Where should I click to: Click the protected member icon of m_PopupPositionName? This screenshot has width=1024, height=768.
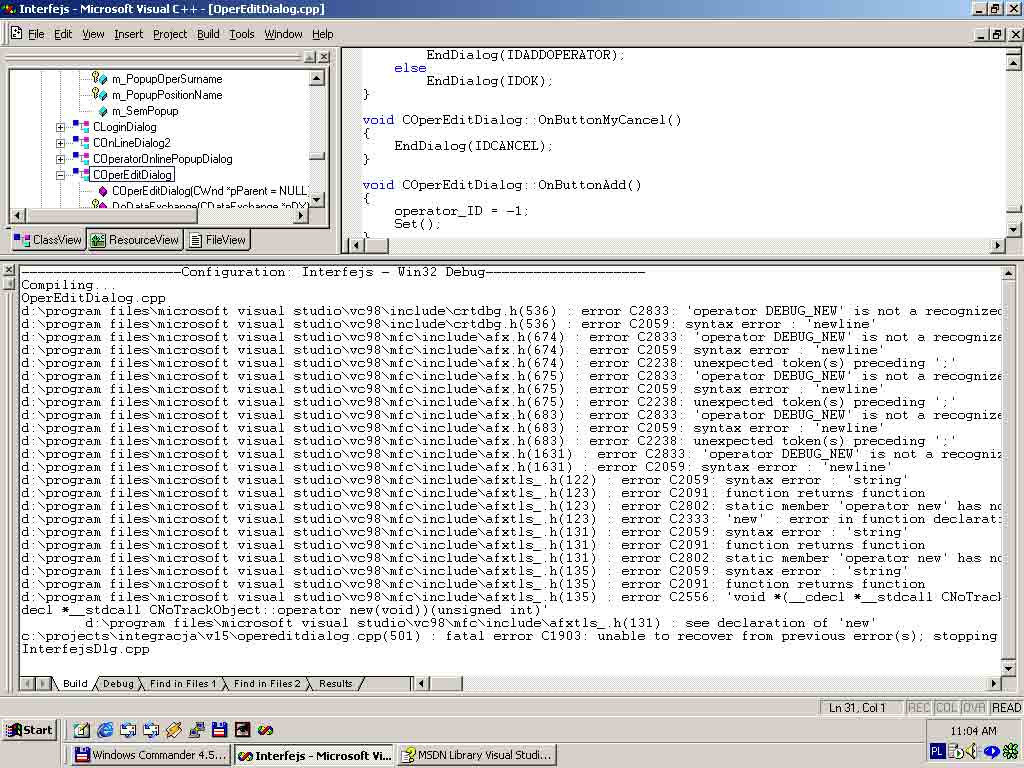(x=99, y=95)
